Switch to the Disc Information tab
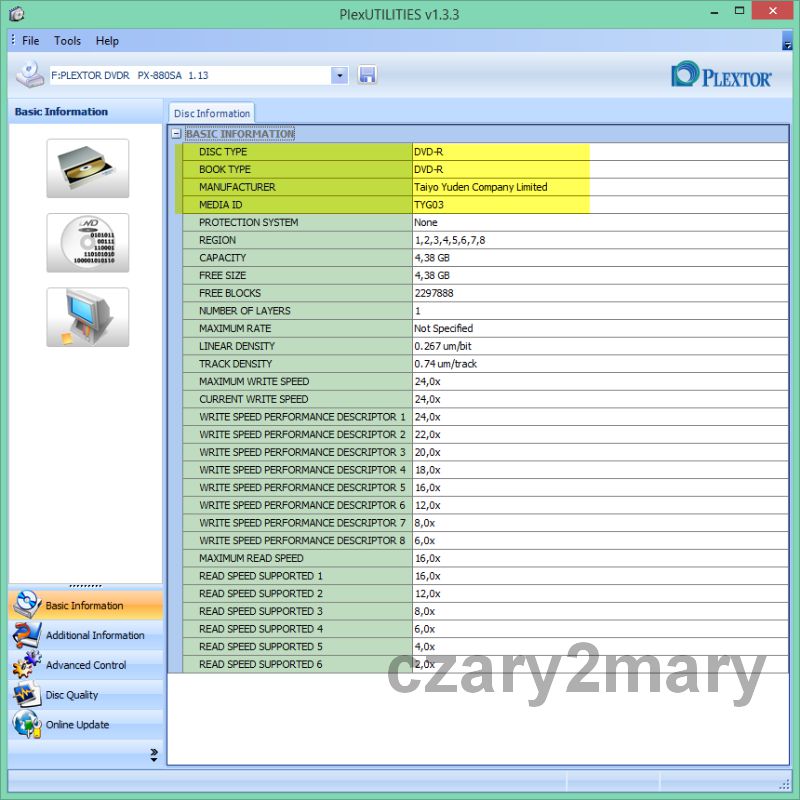The width and height of the screenshot is (800, 800). tap(211, 114)
